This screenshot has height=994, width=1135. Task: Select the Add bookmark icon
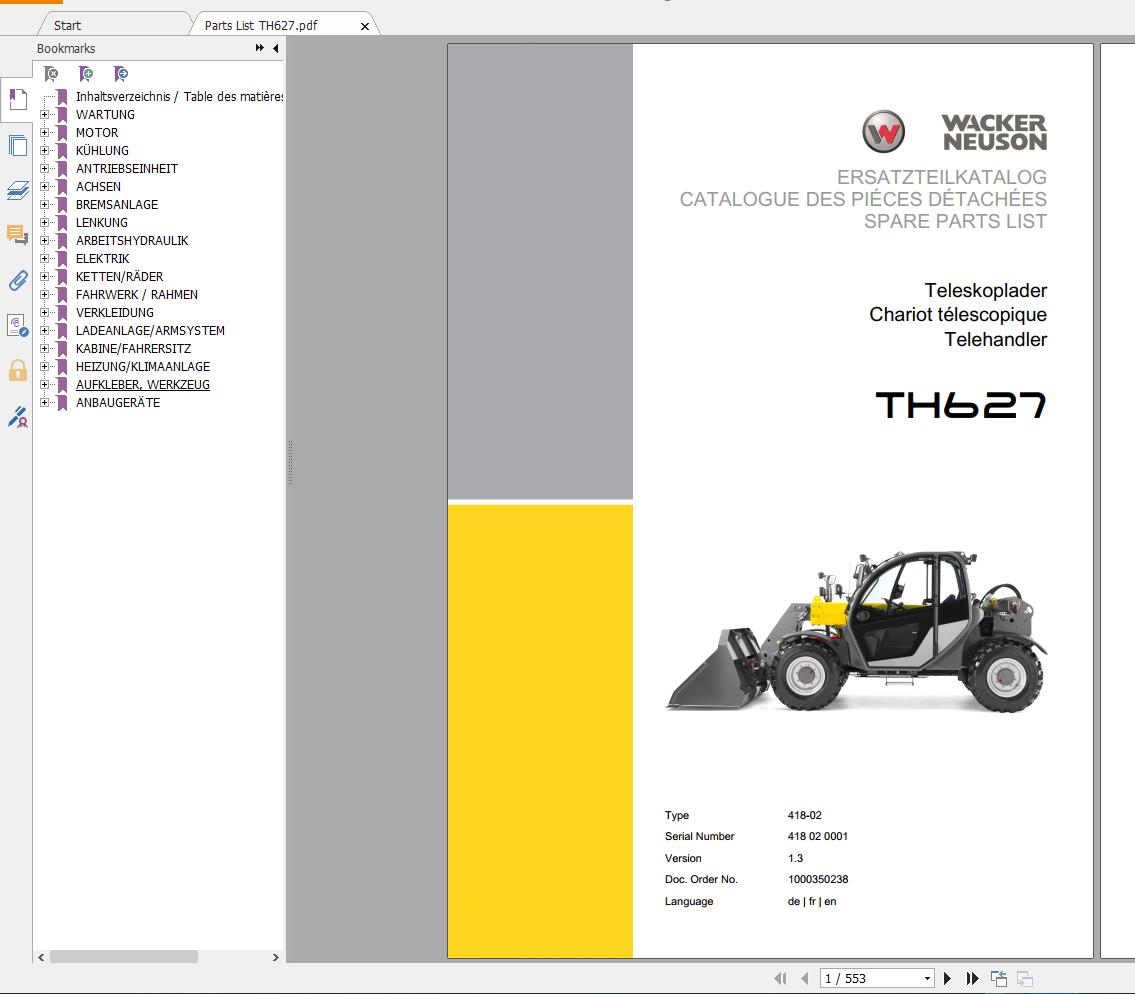85,73
